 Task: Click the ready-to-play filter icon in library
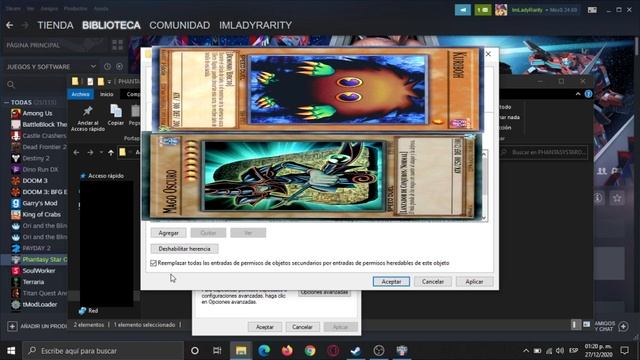click(119, 67)
